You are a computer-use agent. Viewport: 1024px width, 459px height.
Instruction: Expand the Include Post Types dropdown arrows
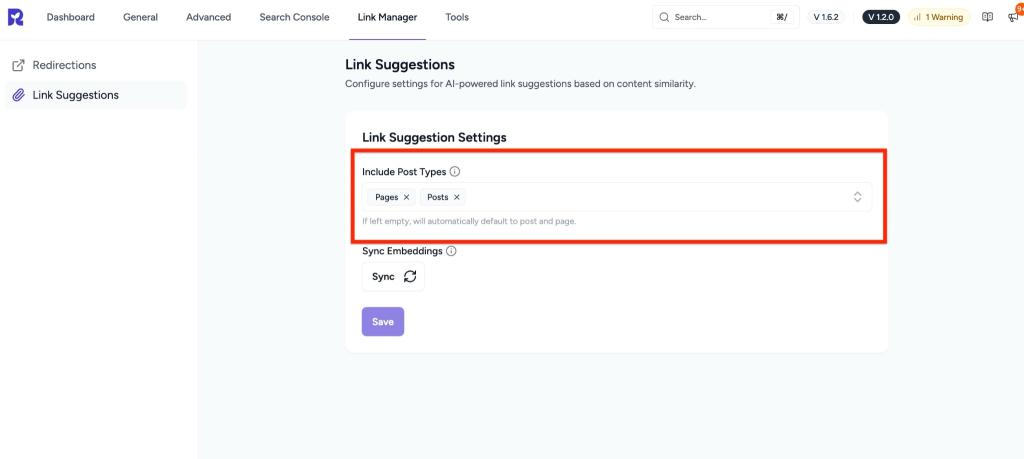click(857, 197)
